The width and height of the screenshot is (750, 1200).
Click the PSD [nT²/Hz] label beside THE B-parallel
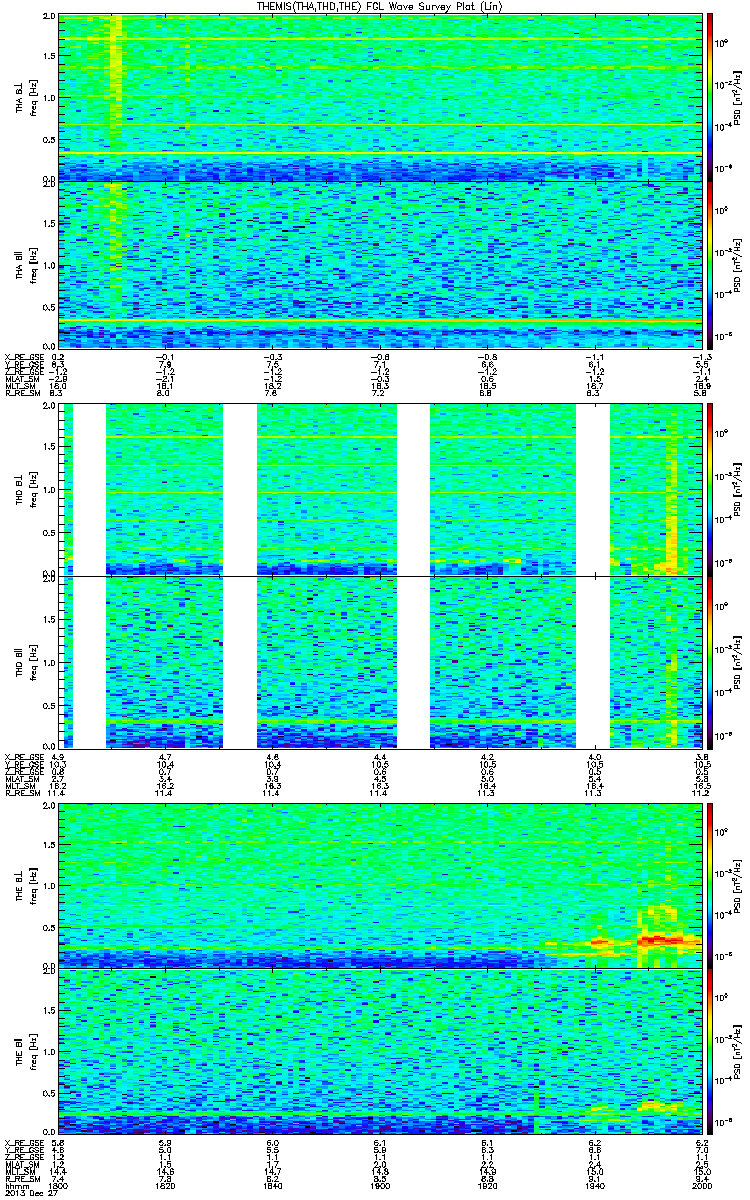coord(738,1051)
